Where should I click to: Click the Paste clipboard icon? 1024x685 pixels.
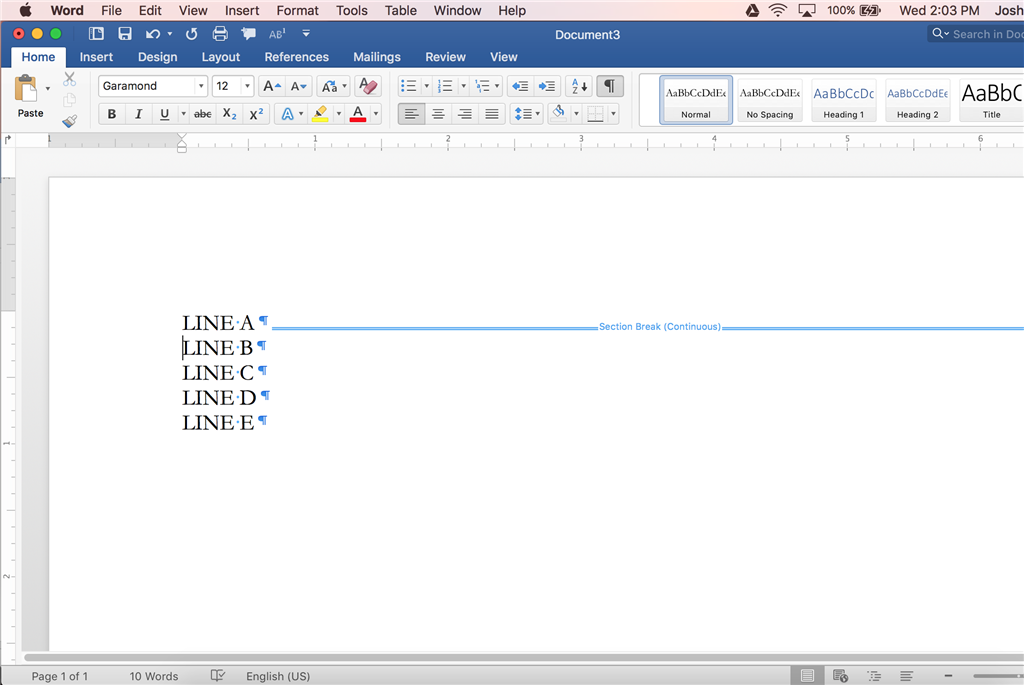pyautogui.click(x=26, y=88)
